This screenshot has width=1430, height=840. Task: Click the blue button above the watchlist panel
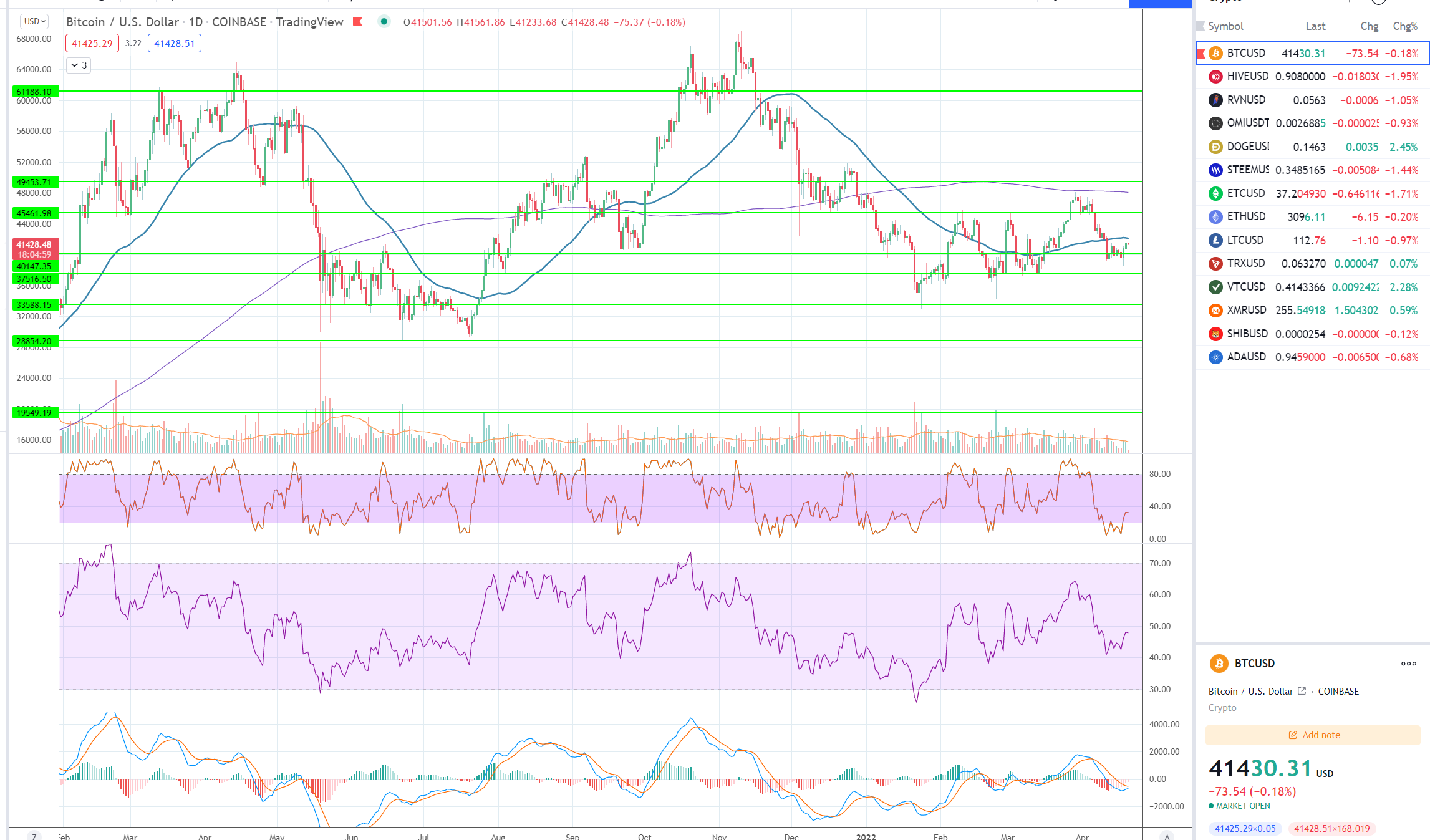pos(1160,4)
